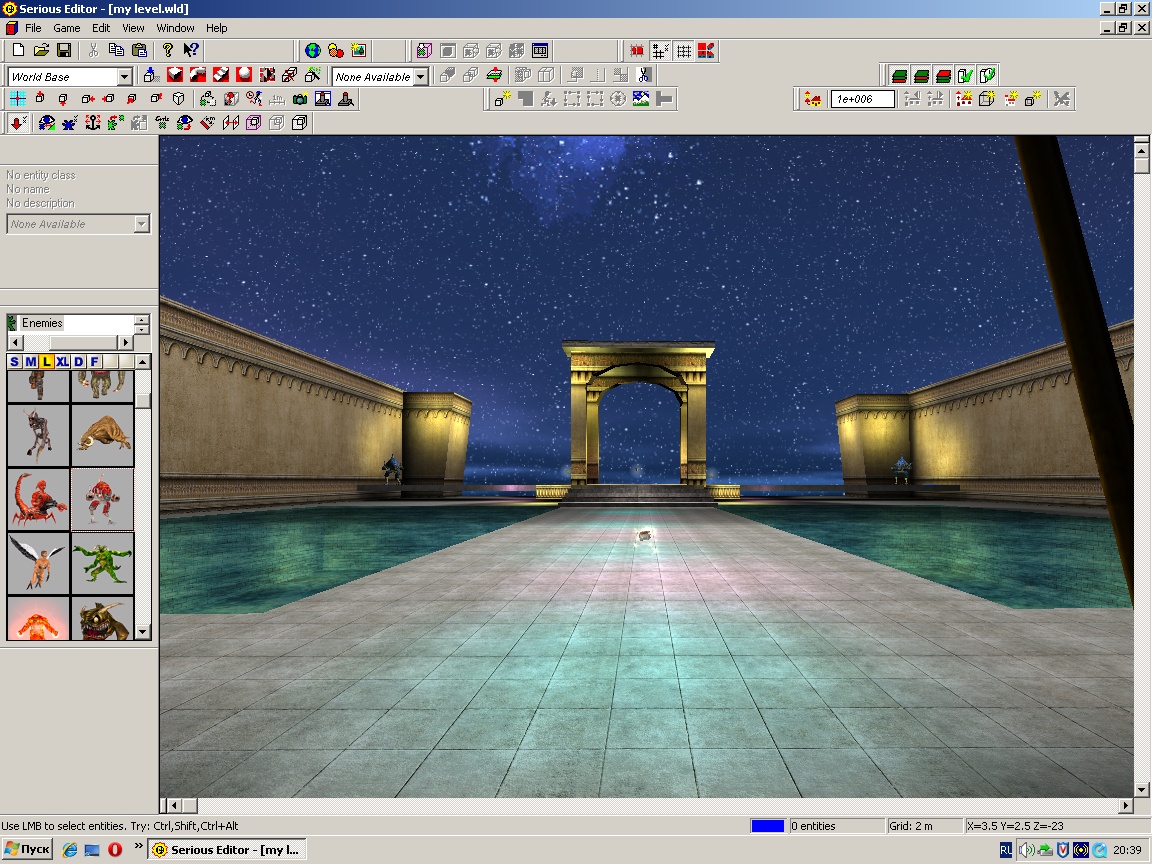This screenshot has width=1152, height=864.
Task: Paste from clipboard using toolbar icon
Action: (x=139, y=50)
